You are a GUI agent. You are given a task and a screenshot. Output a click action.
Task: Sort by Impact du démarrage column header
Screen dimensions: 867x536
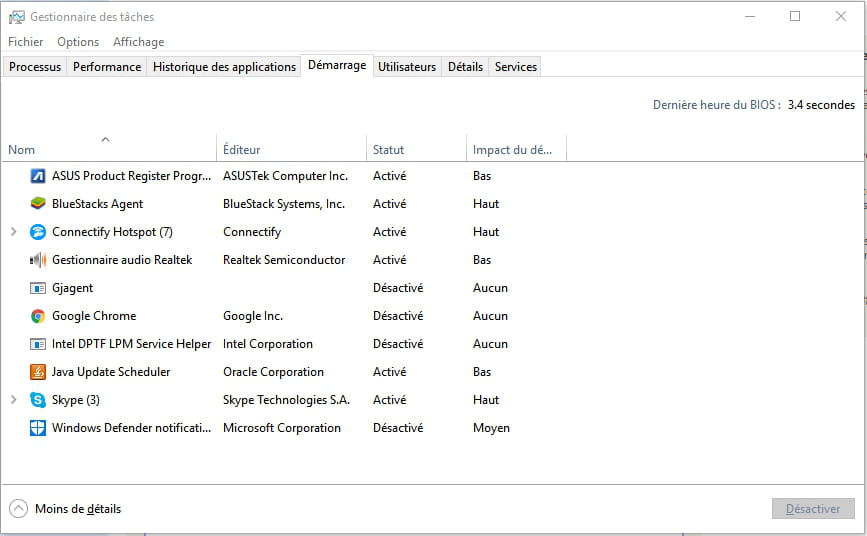point(516,149)
